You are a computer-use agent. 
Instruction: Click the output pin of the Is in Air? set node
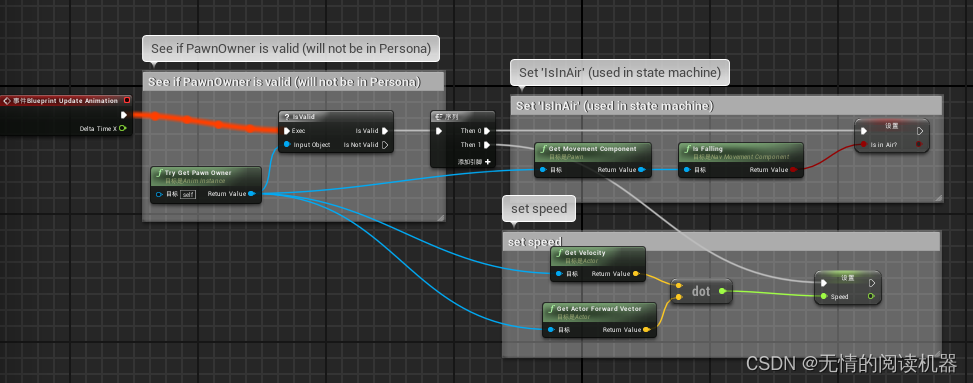pyautogui.click(x=919, y=145)
